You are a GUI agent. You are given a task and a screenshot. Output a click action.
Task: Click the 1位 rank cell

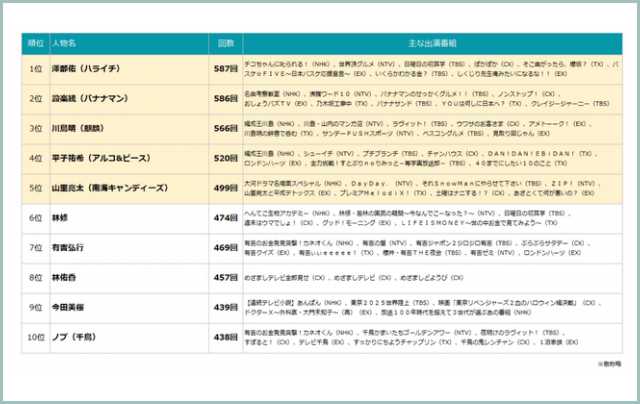35,69
